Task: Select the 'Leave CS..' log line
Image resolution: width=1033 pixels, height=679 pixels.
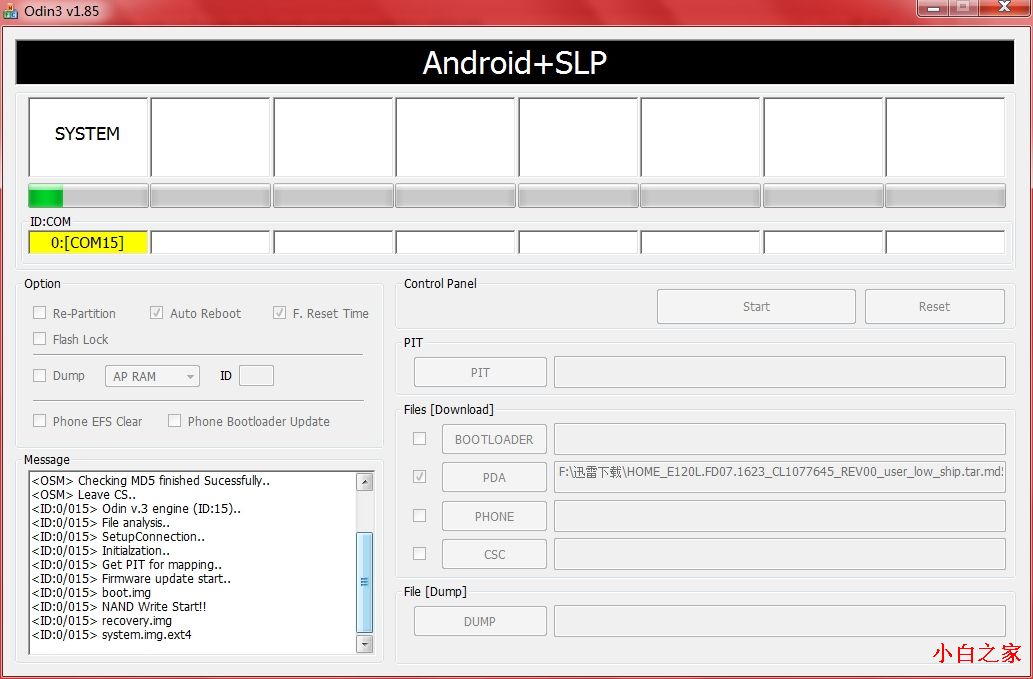Action: click(x=84, y=495)
